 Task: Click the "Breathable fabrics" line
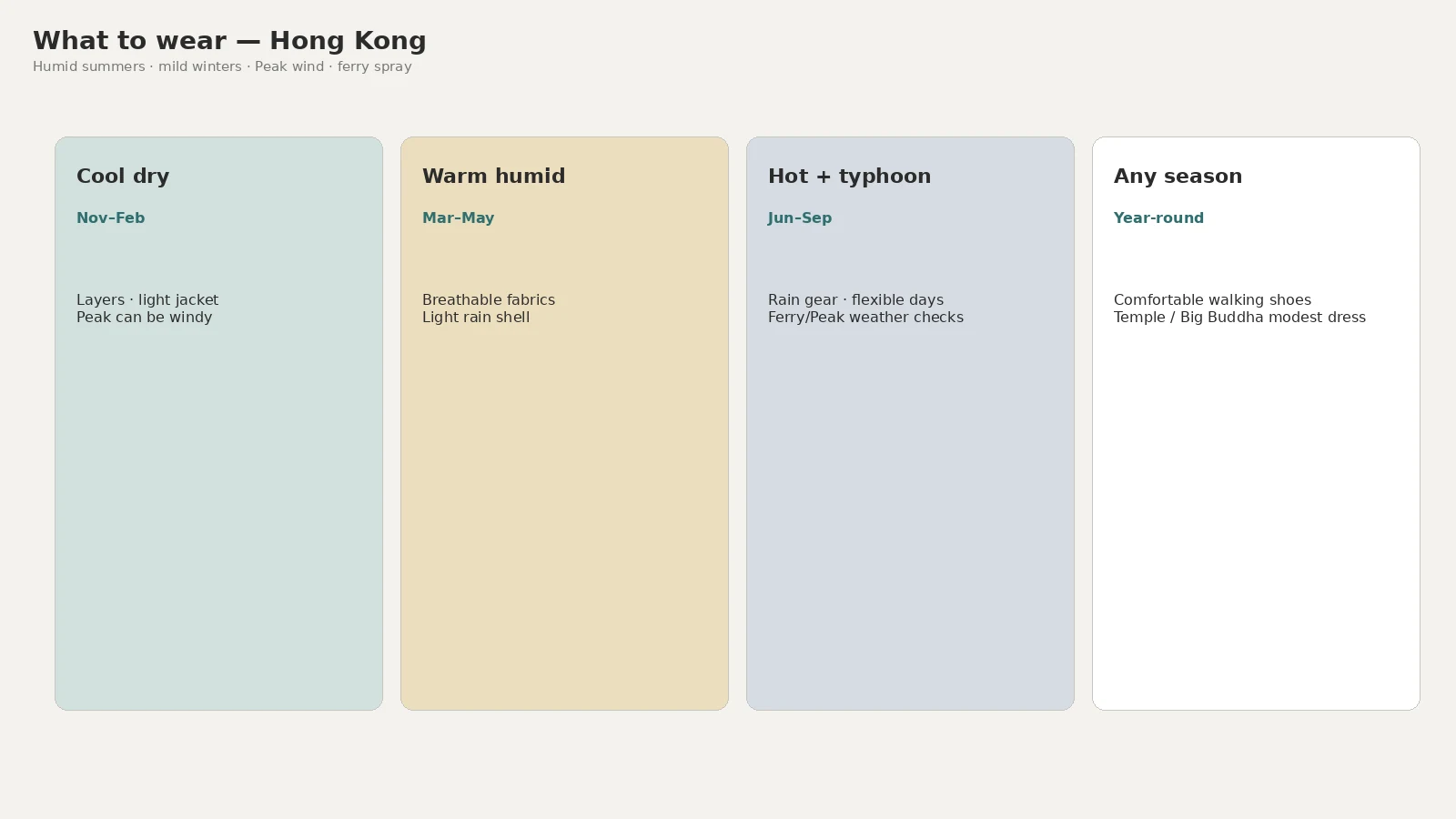[489, 299]
